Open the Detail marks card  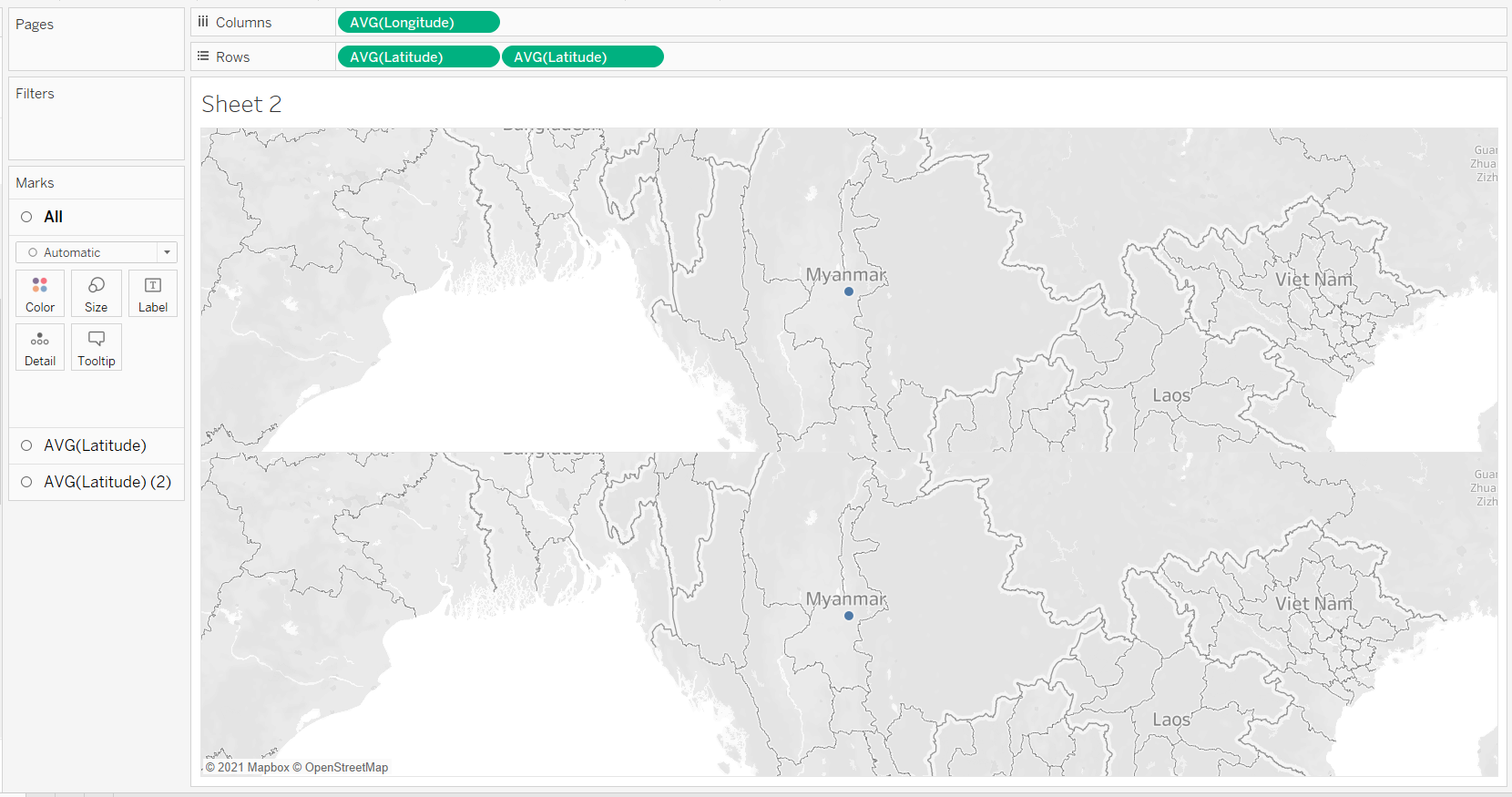pos(40,347)
